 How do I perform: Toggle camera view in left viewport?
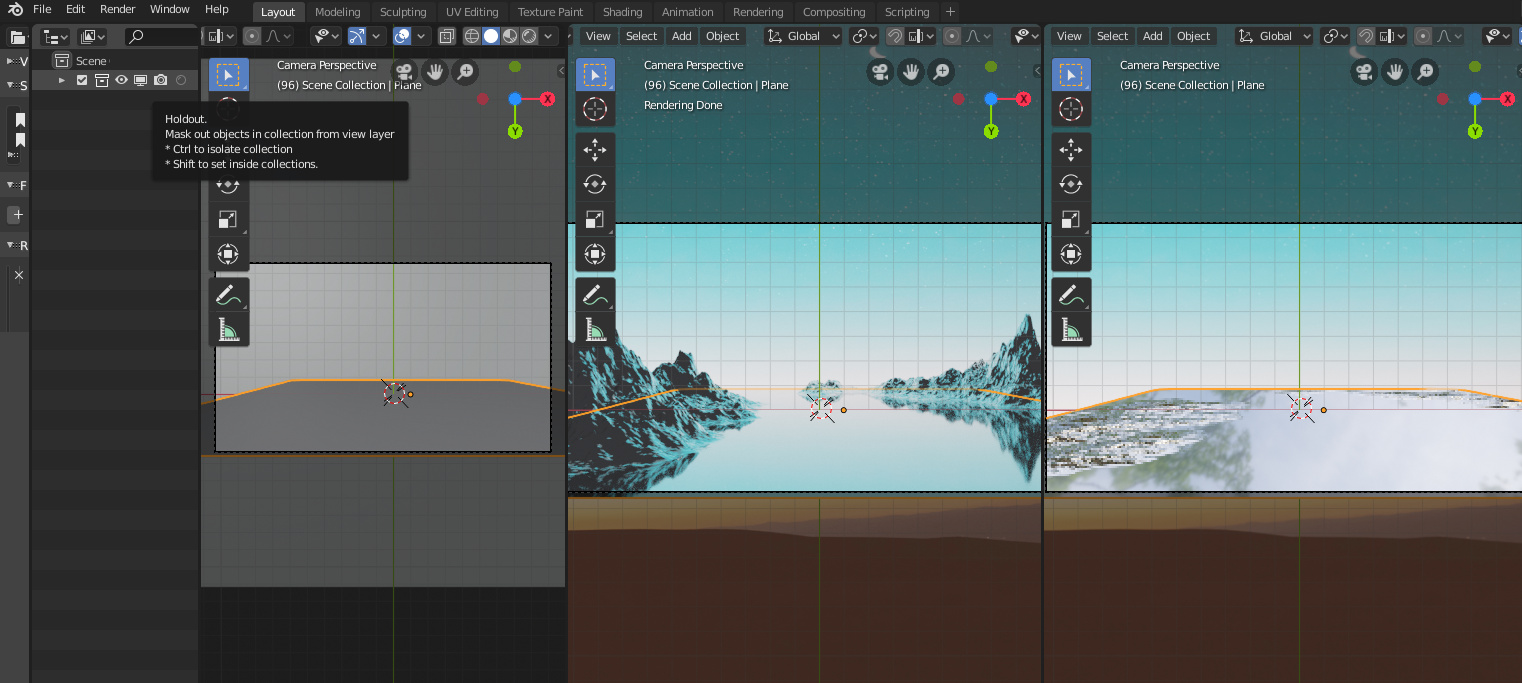(404, 72)
